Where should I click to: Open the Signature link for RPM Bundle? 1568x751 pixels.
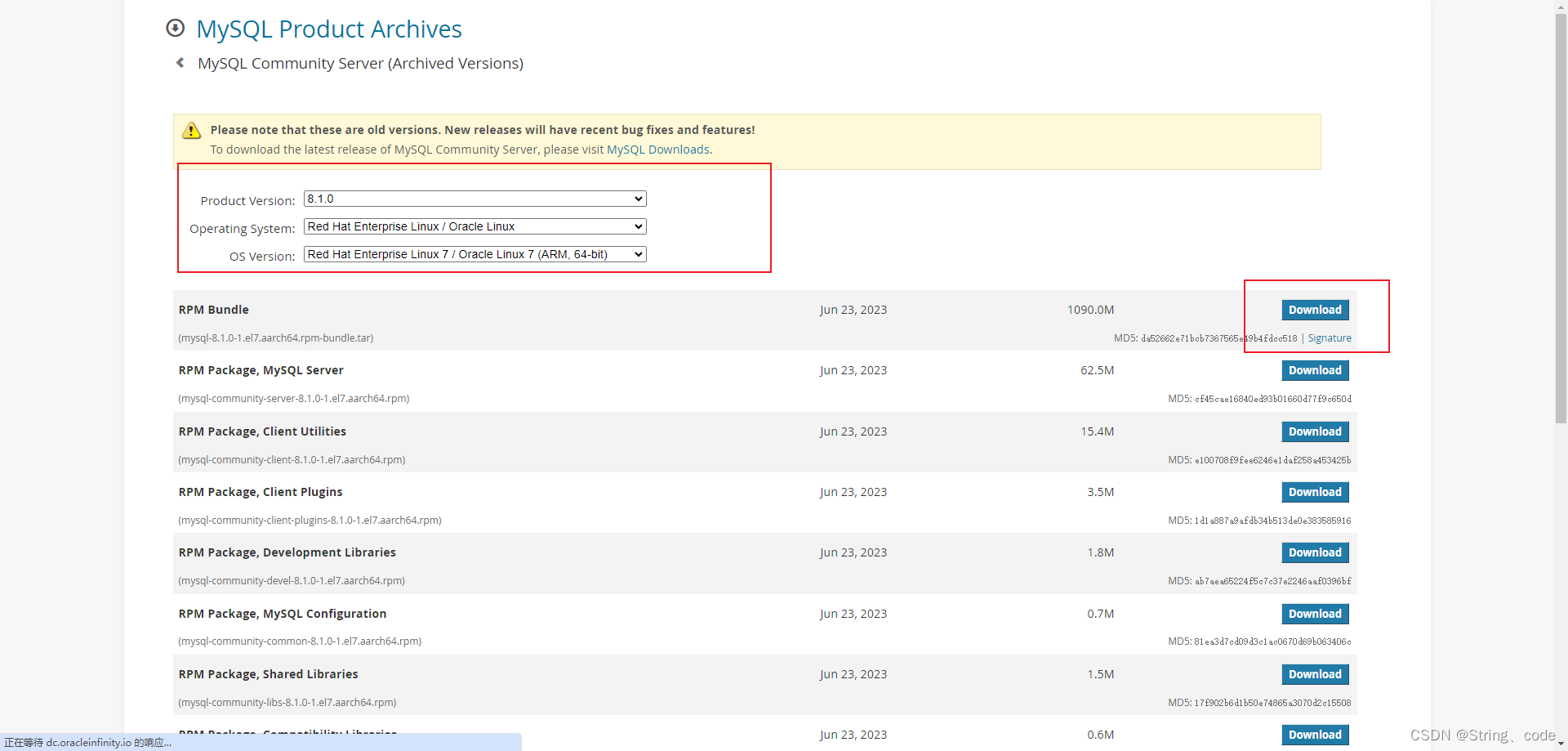(1330, 338)
